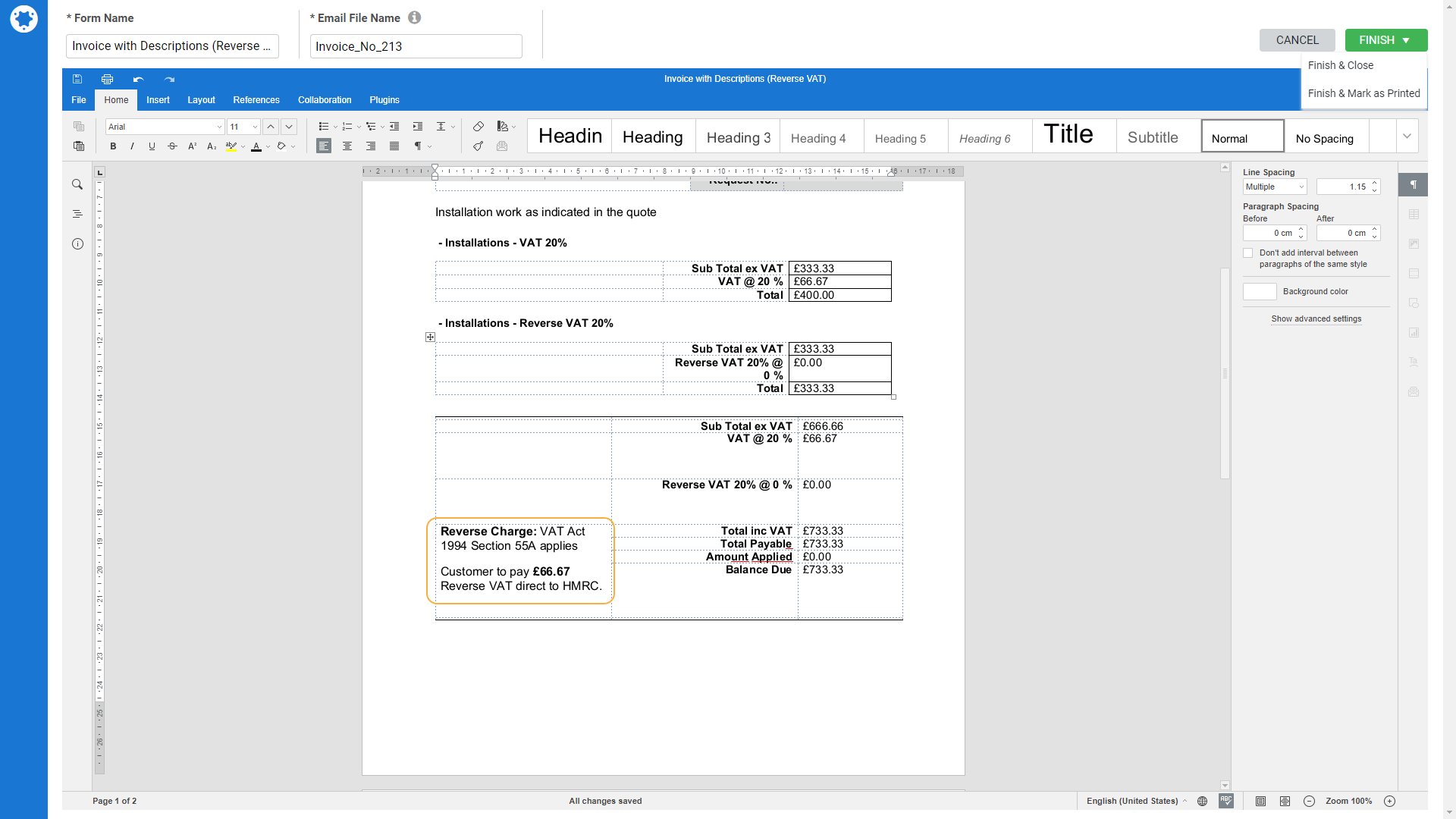The width and height of the screenshot is (1456, 819).
Task: Open the Line Spacing Multiple dropdown
Action: (1275, 187)
